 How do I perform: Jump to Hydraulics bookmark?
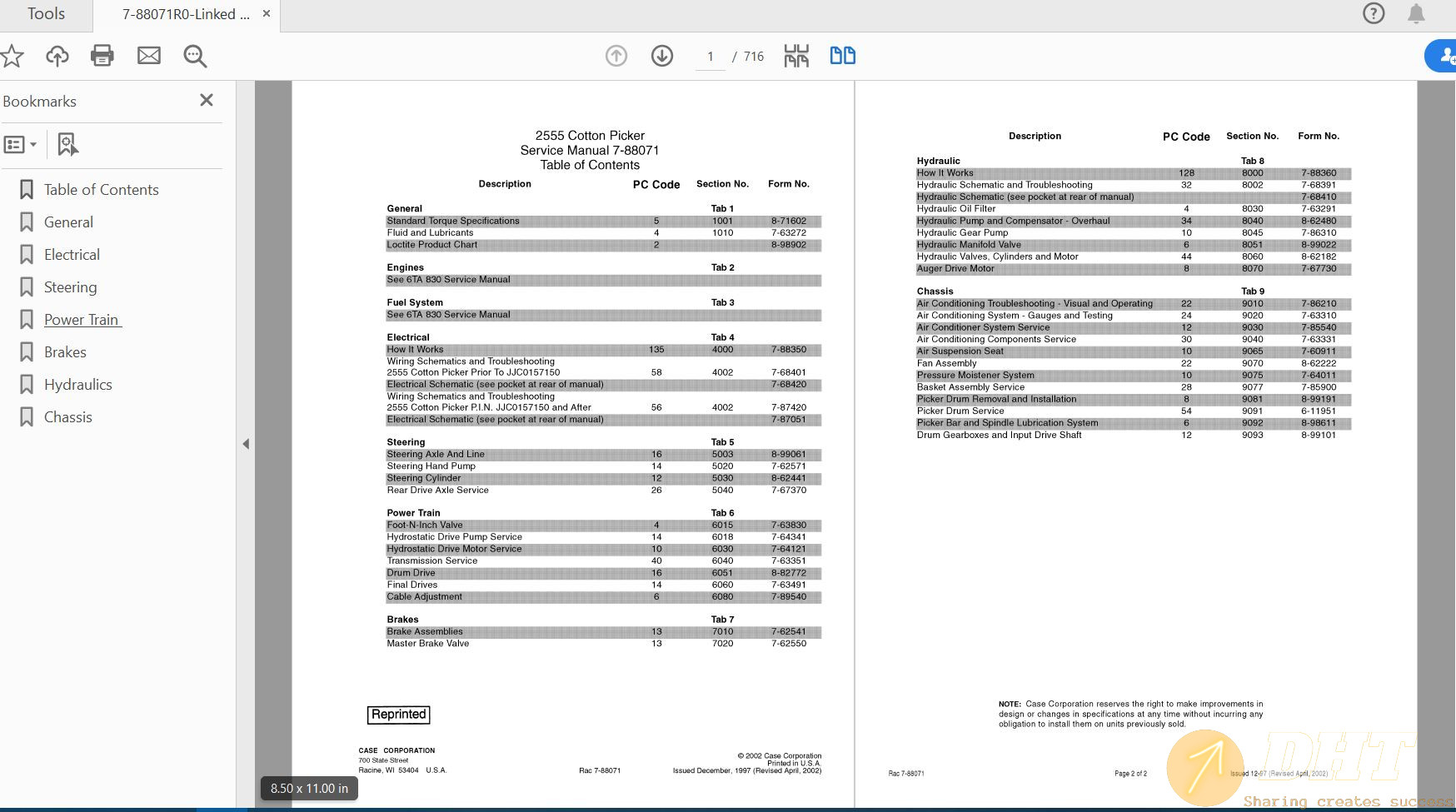(77, 385)
